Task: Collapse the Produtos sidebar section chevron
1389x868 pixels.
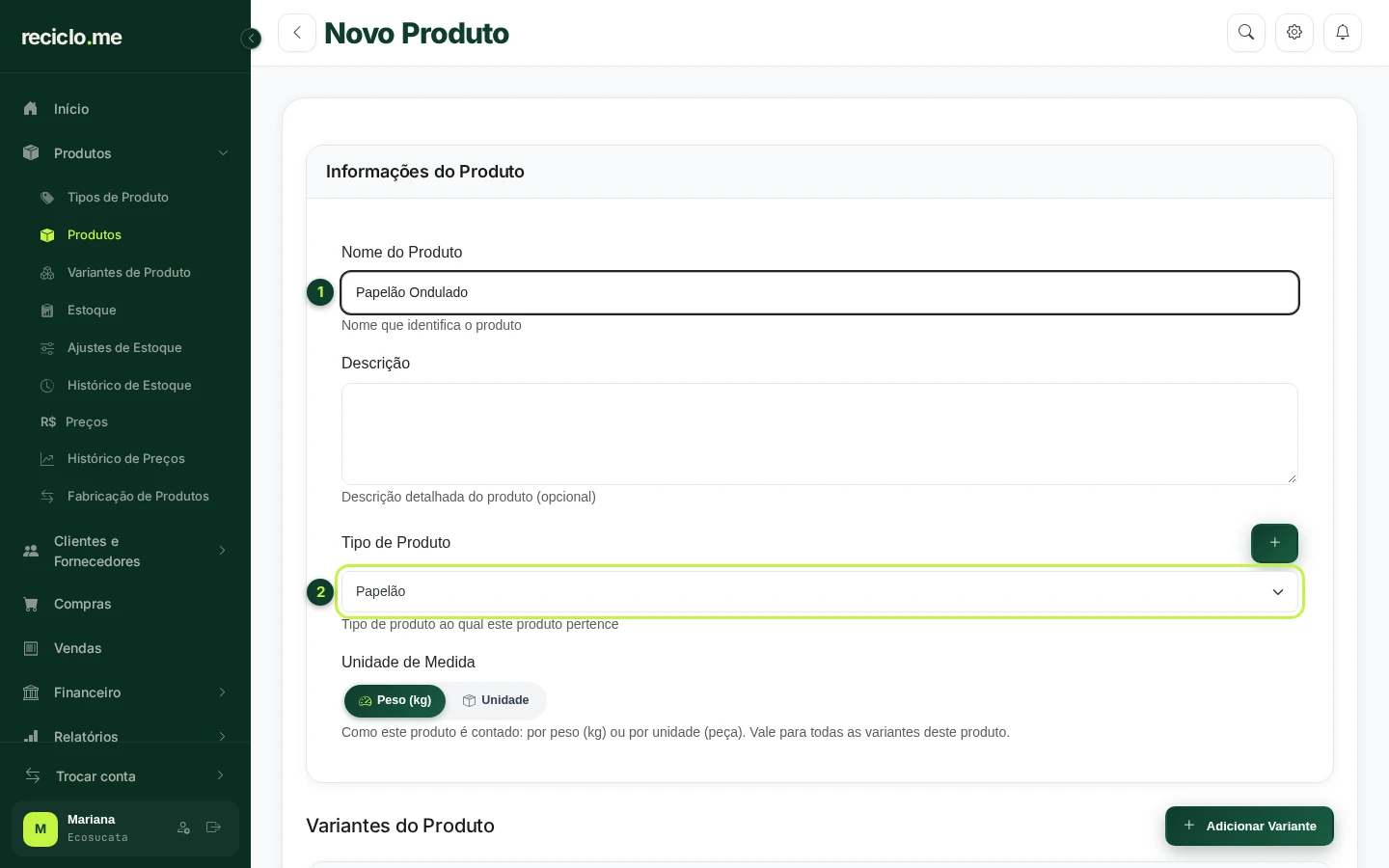Action: tap(223, 153)
